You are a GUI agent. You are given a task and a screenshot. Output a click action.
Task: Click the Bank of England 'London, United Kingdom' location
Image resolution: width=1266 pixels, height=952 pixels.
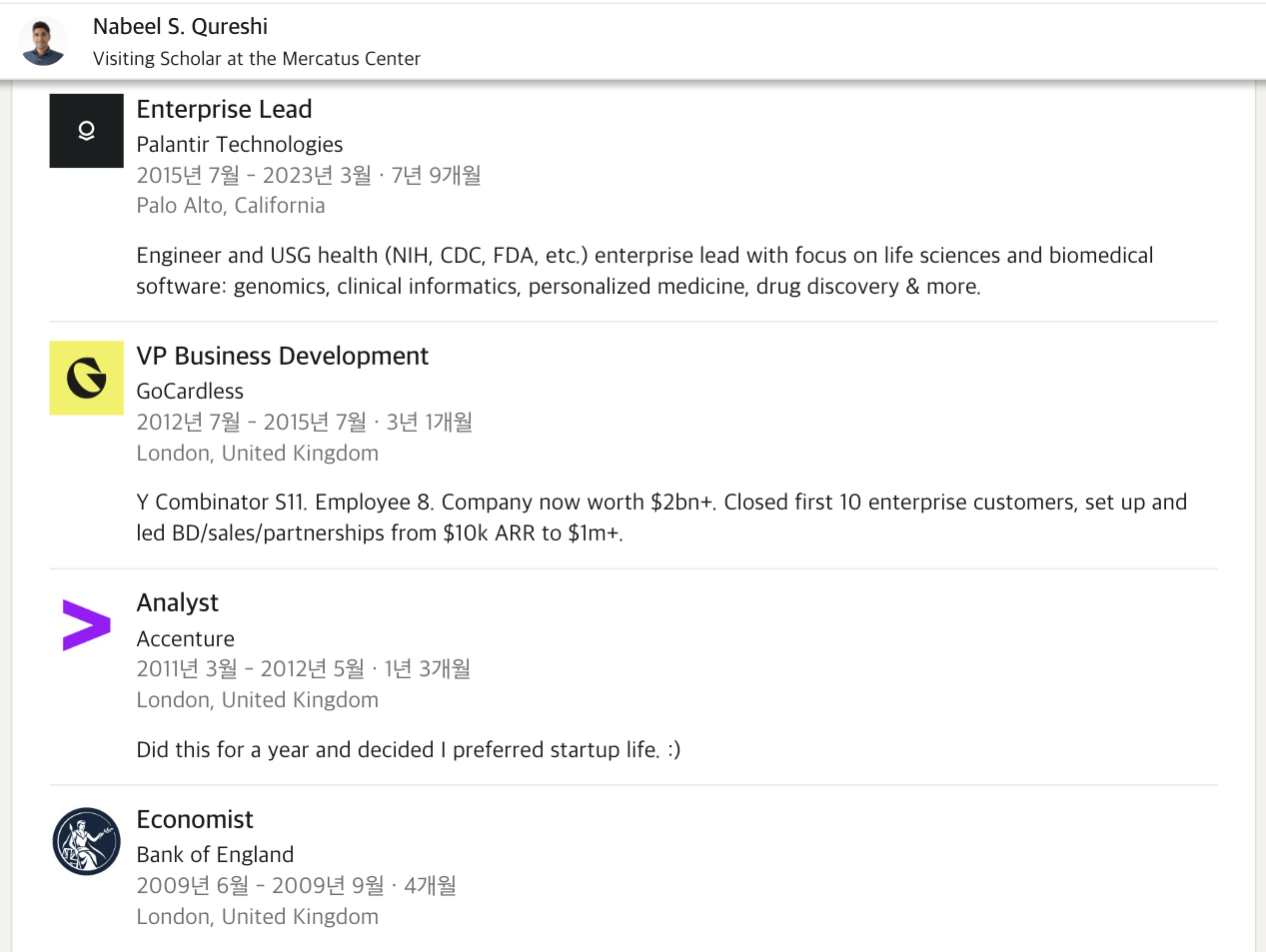point(258,917)
